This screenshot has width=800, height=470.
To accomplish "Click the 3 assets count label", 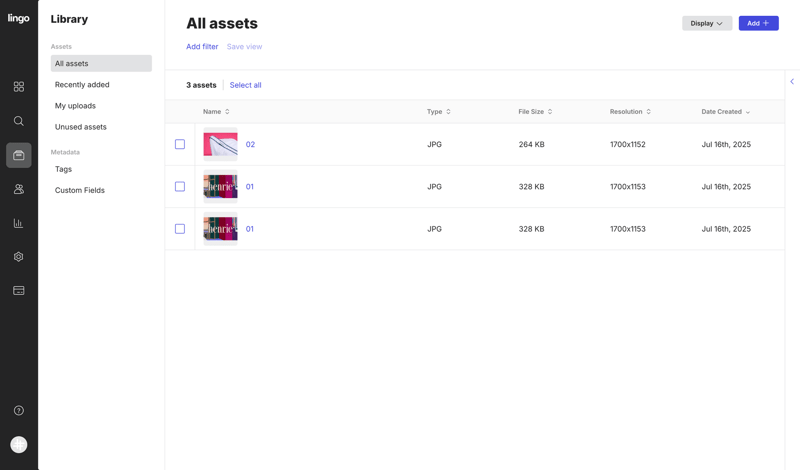I will point(201,85).
